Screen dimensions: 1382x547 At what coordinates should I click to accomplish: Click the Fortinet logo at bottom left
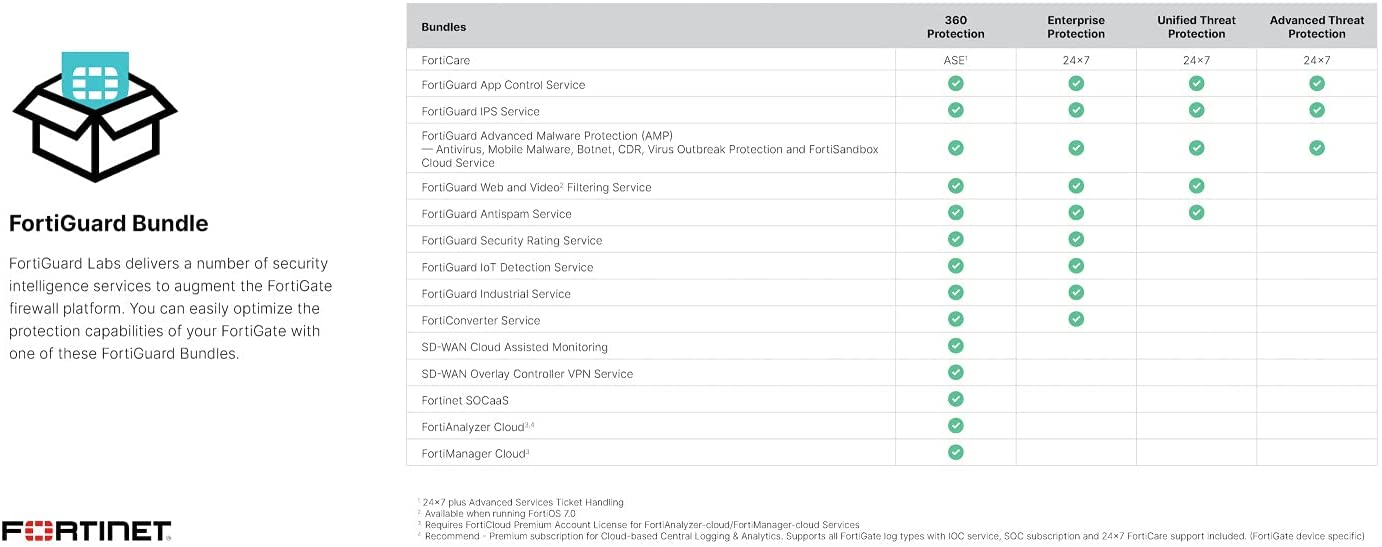[x=86, y=530]
